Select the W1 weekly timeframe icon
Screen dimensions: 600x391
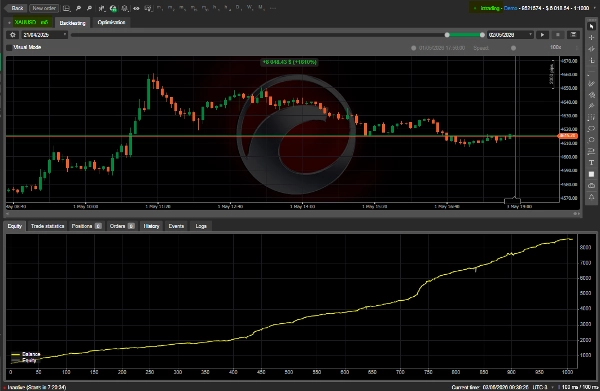[250, 8]
